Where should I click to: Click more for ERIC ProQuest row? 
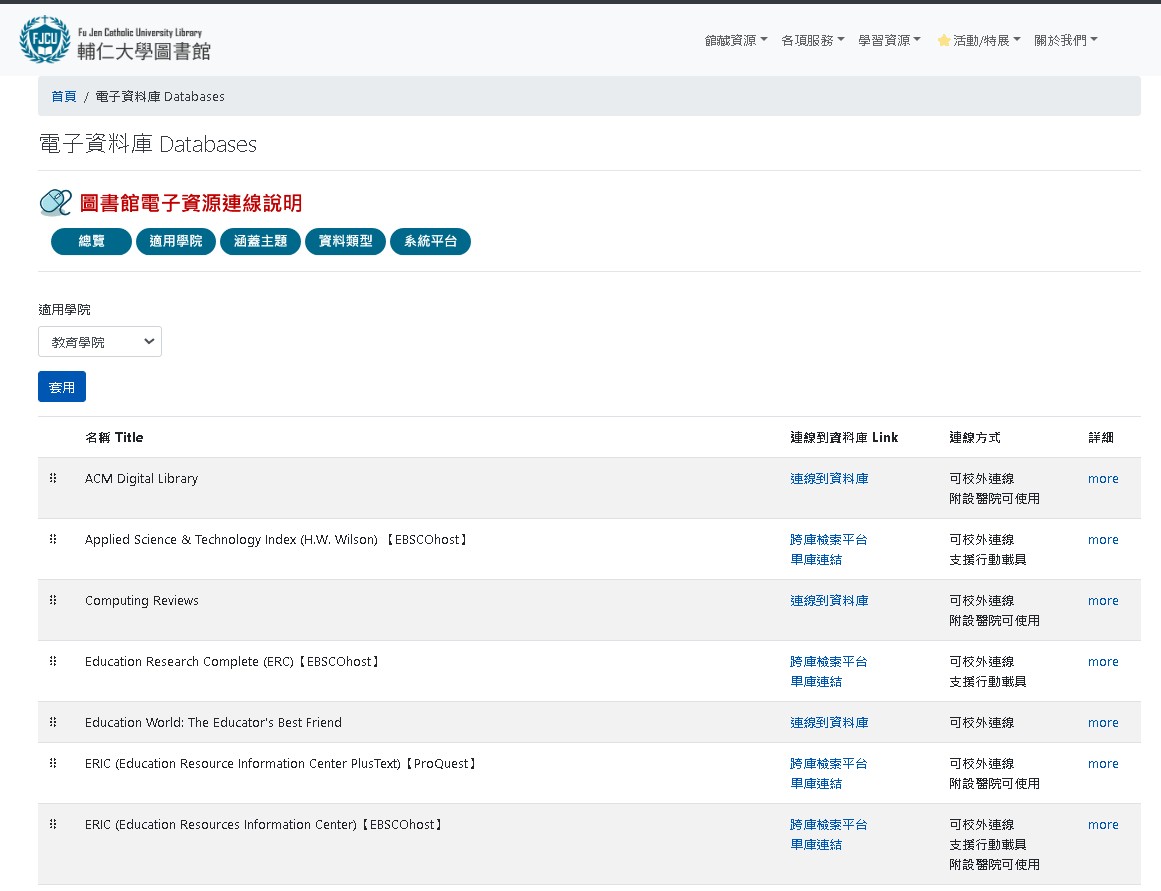tap(1103, 763)
